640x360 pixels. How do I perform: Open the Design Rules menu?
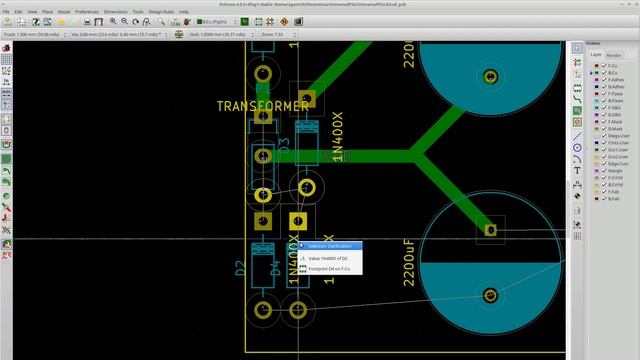click(161, 12)
